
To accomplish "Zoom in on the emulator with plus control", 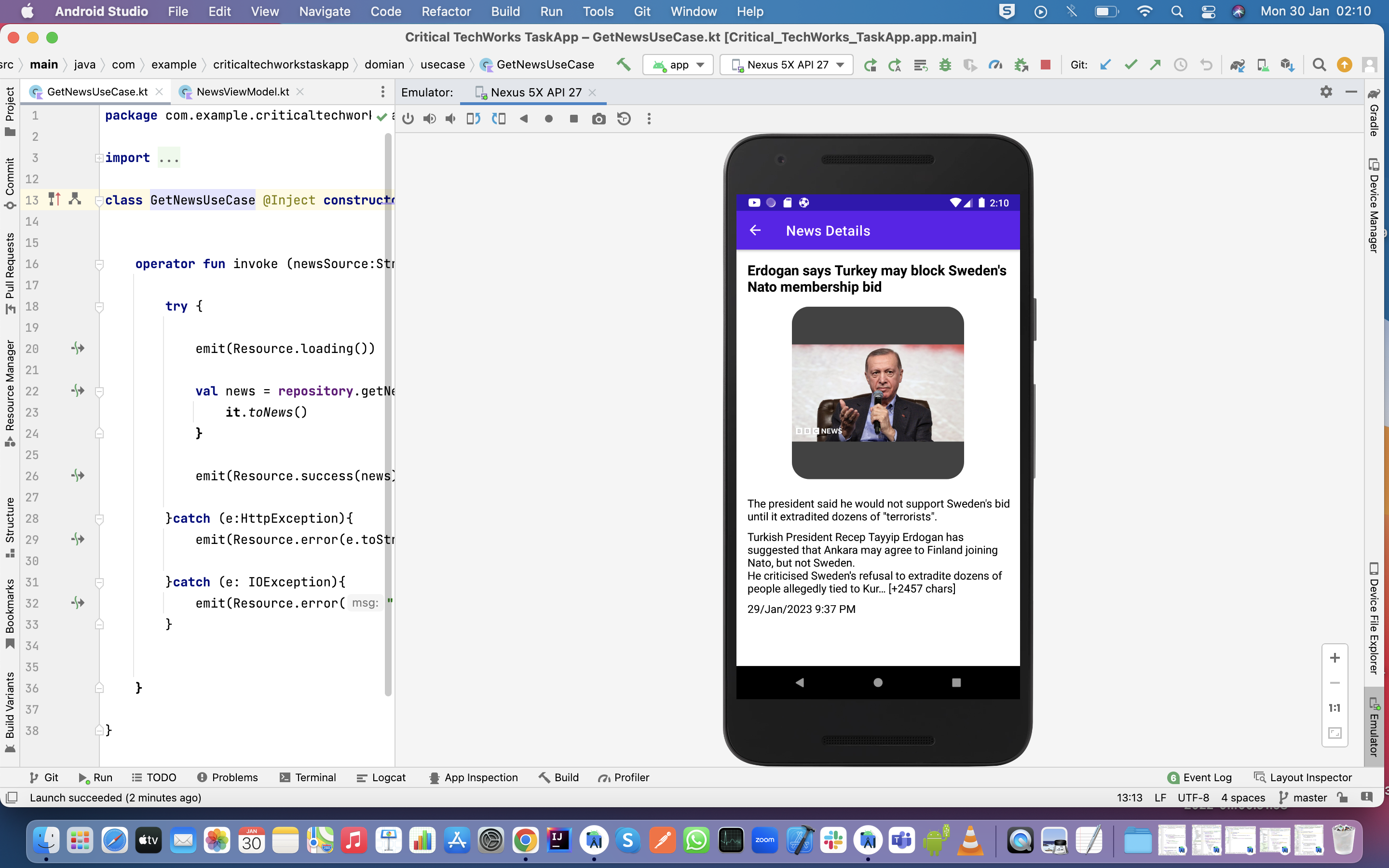I will pyautogui.click(x=1335, y=658).
